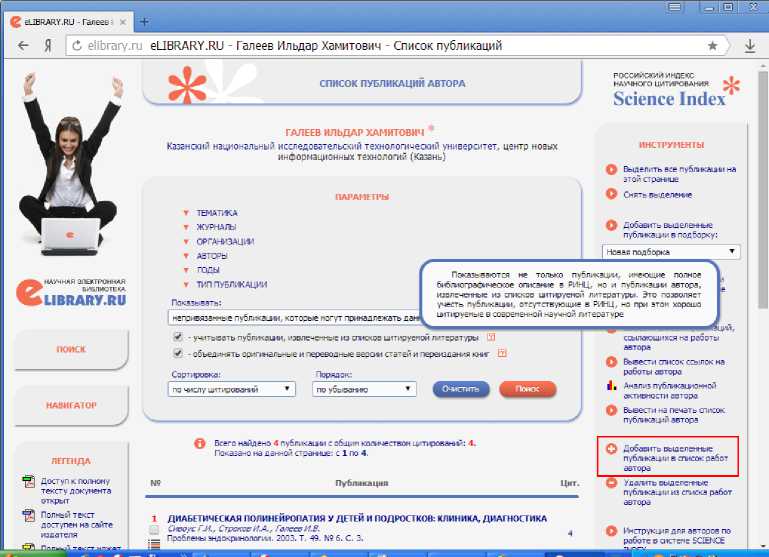Click bullet icon beside 'Снять выделение'
The image size is (769, 557).
(611, 194)
